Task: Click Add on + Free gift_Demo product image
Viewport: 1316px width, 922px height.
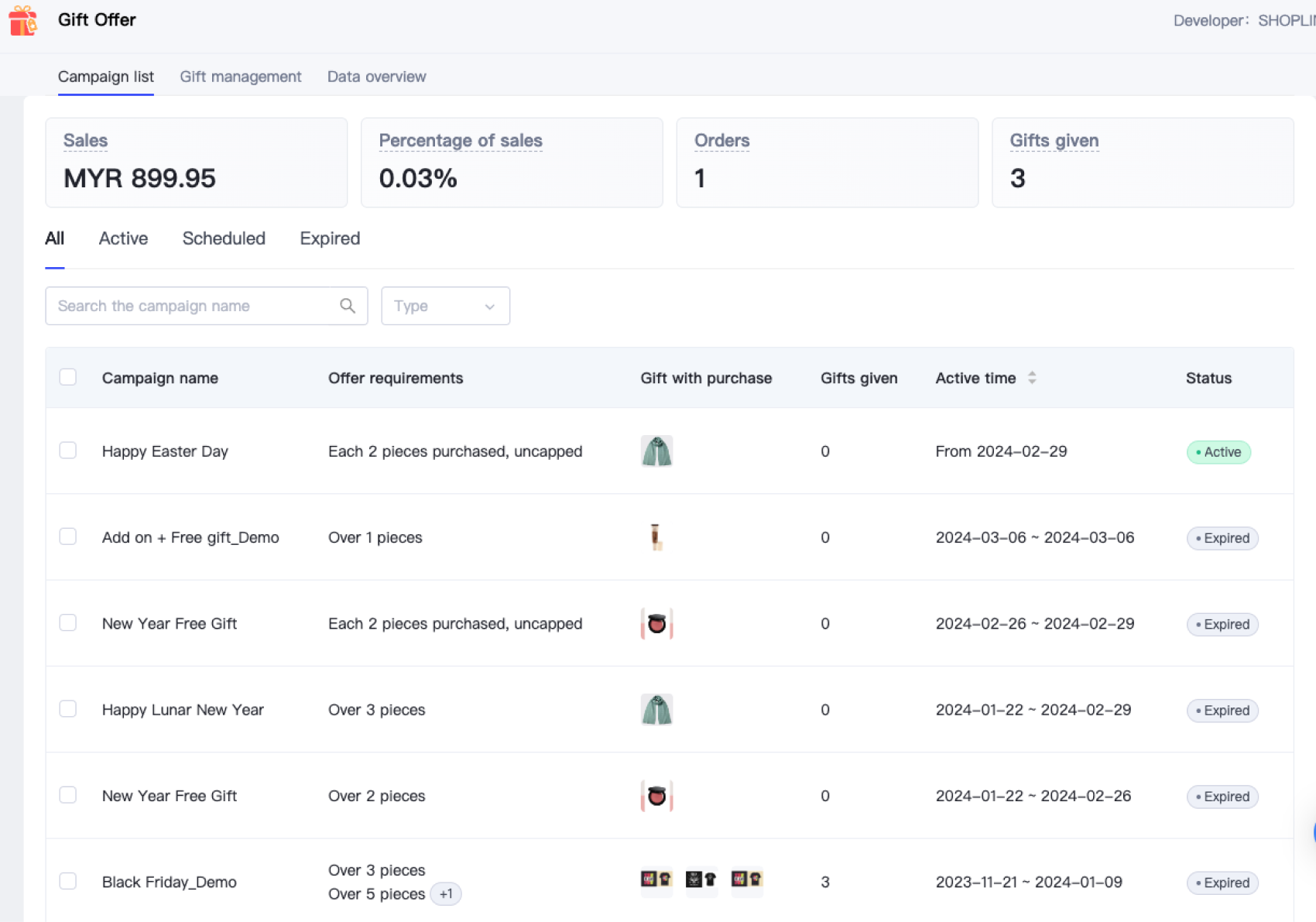Action: pos(656,537)
